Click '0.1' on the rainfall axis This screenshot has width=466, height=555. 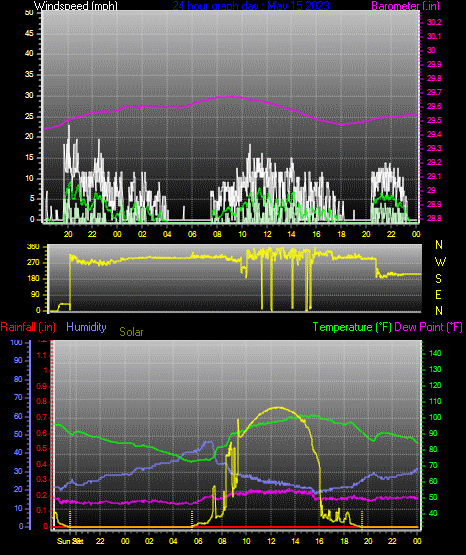coord(42,510)
